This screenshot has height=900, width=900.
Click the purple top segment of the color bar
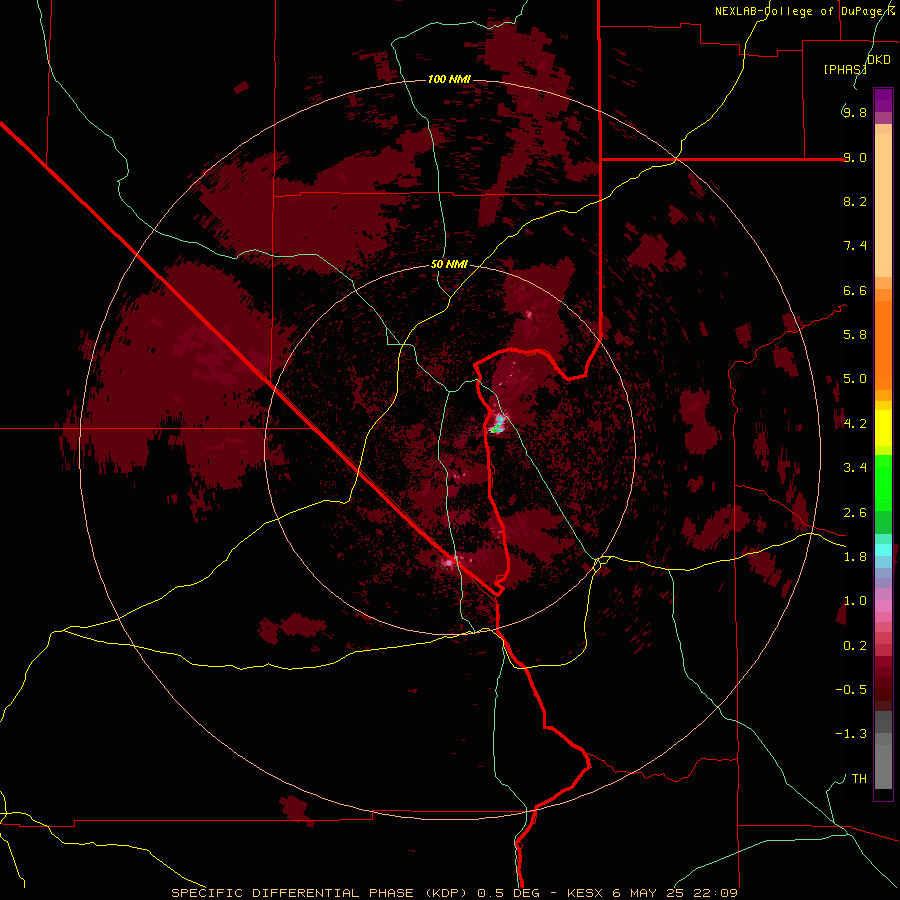pos(883,100)
